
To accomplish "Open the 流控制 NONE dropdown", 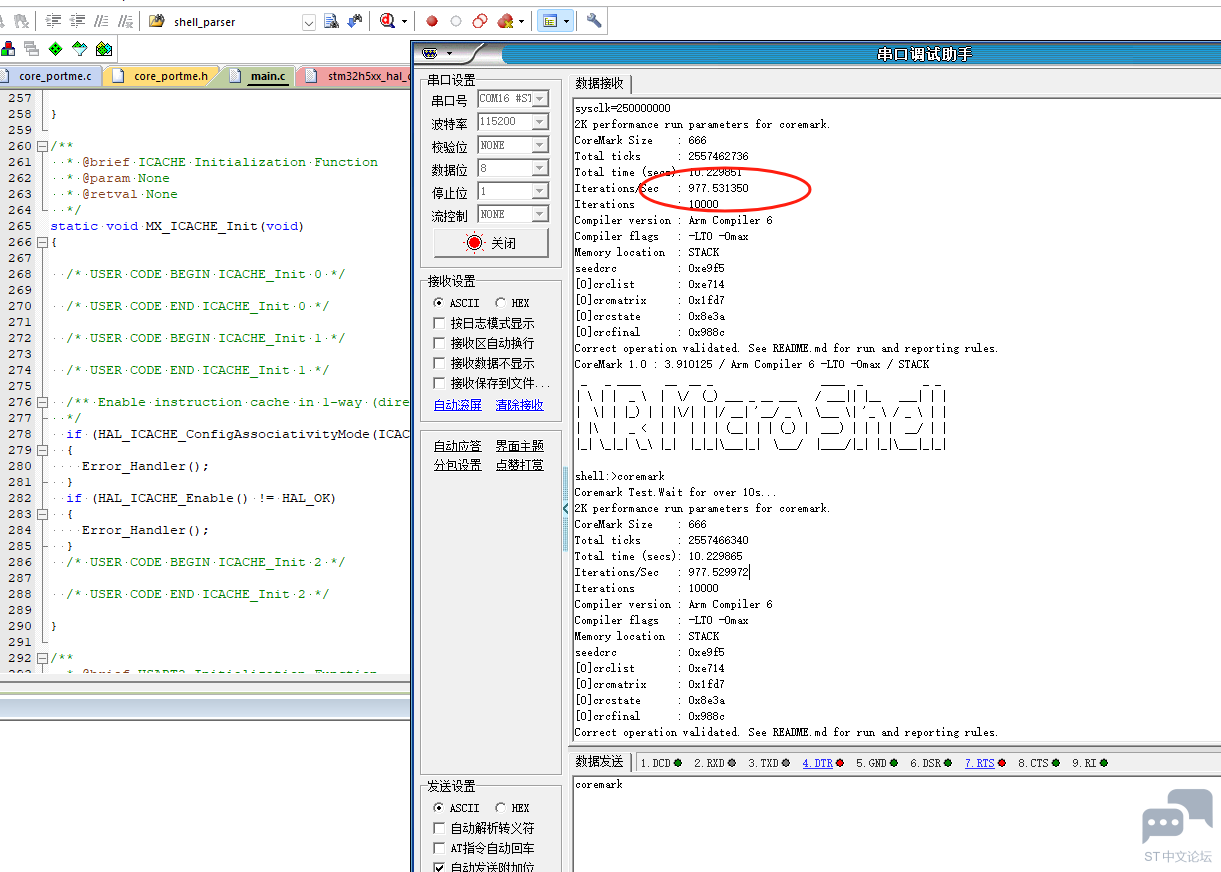I will [x=539, y=214].
